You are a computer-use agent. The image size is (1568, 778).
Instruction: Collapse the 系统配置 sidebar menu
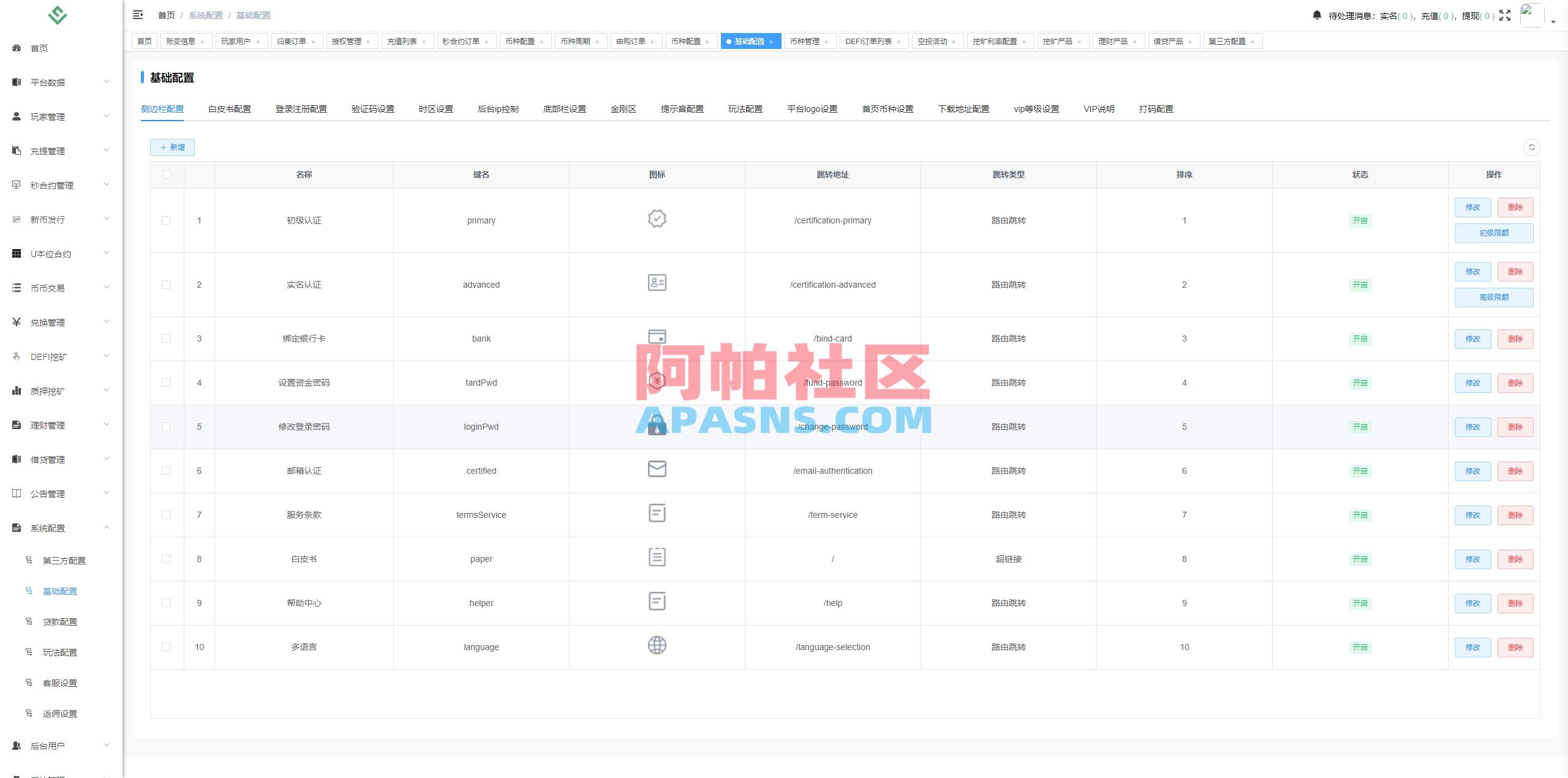(x=61, y=528)
